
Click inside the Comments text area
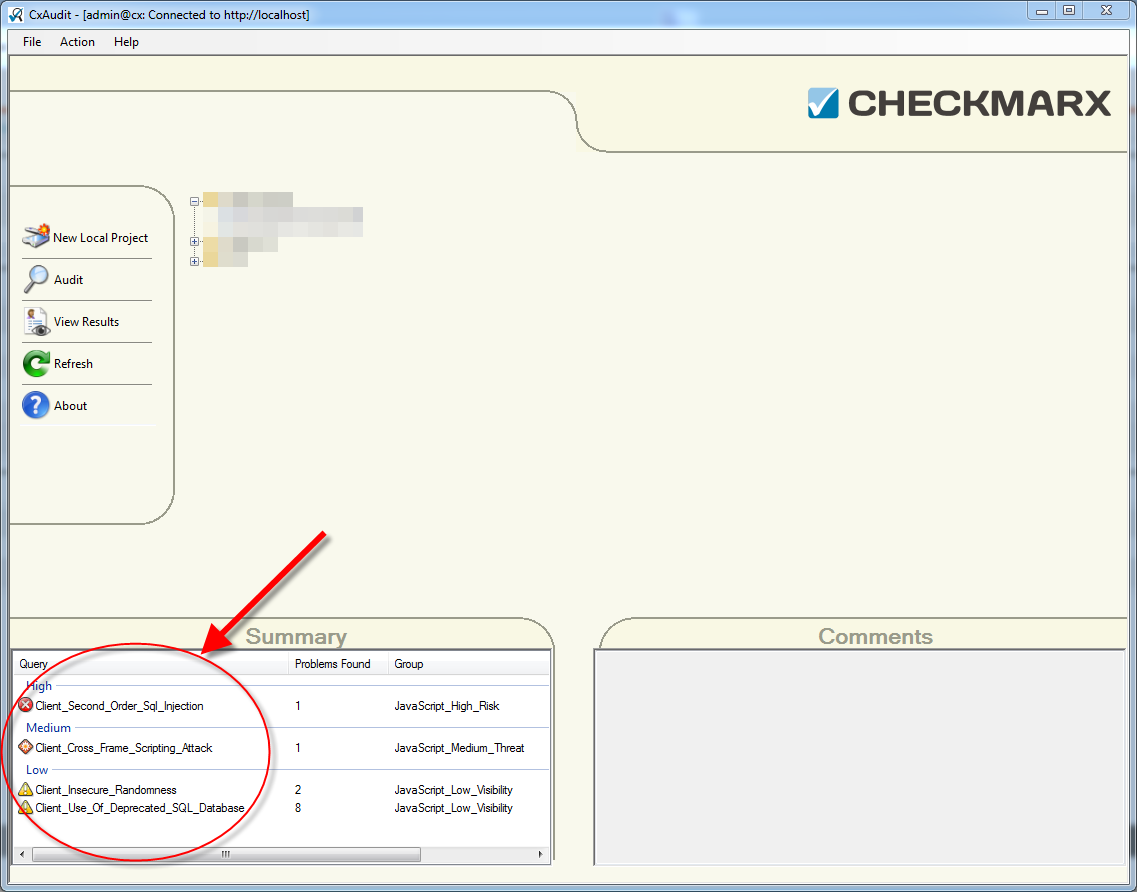pyautogui.click(x=859, y=756)
